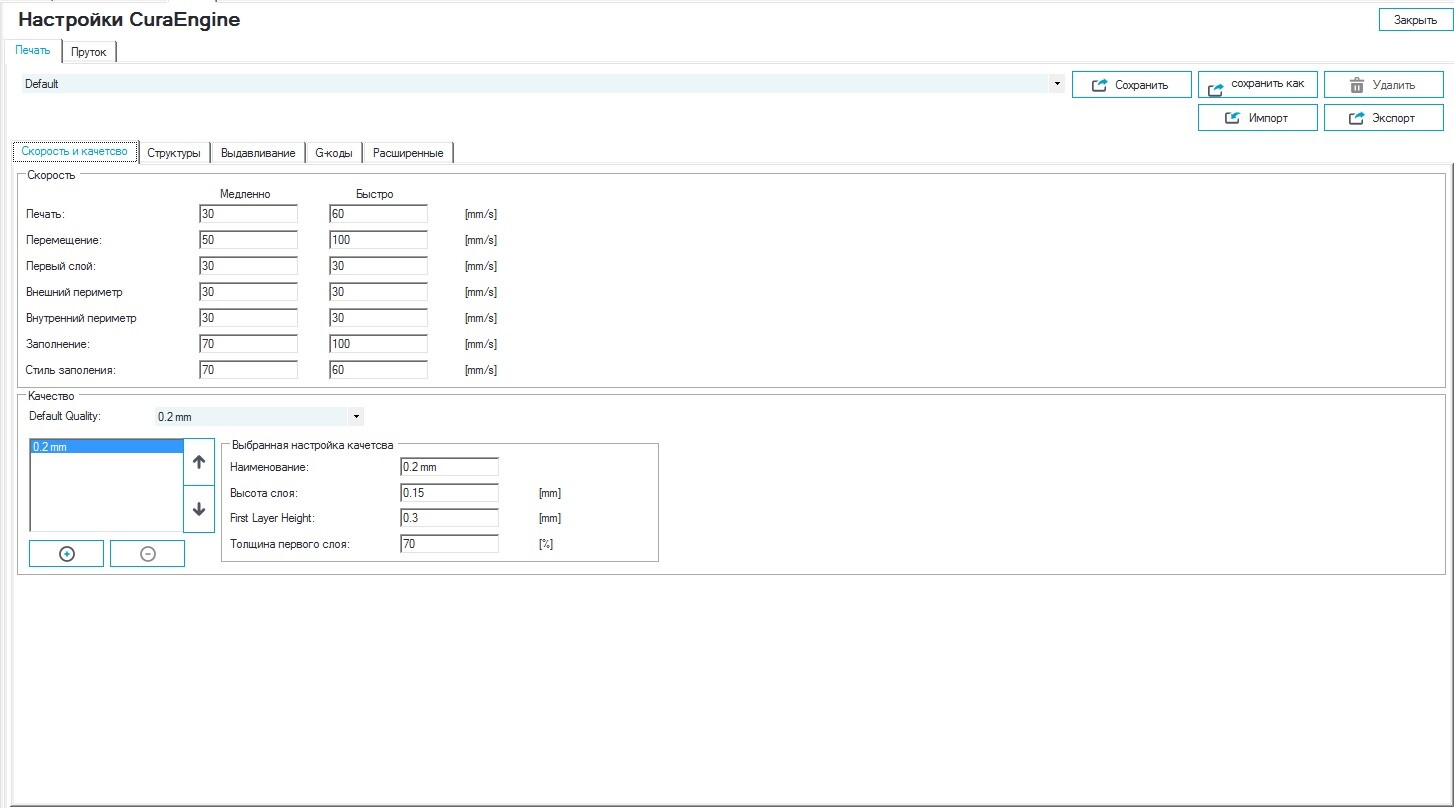
Task: Click the Печать fast speed field
Action: pos(379,214)
